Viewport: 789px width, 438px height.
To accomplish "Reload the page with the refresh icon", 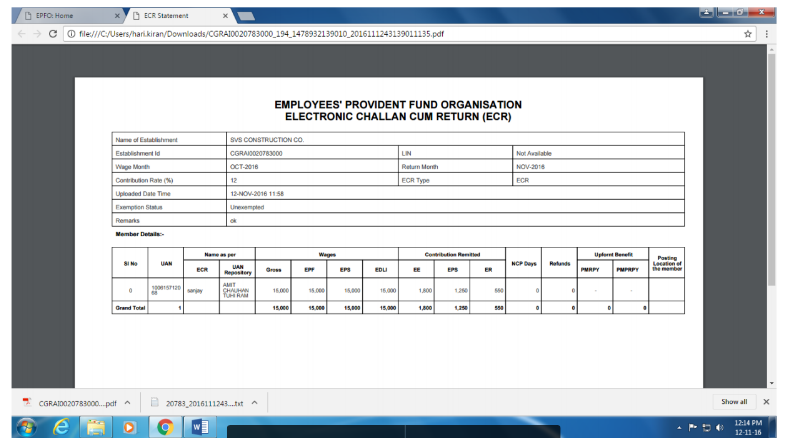I will click(52, 33).
